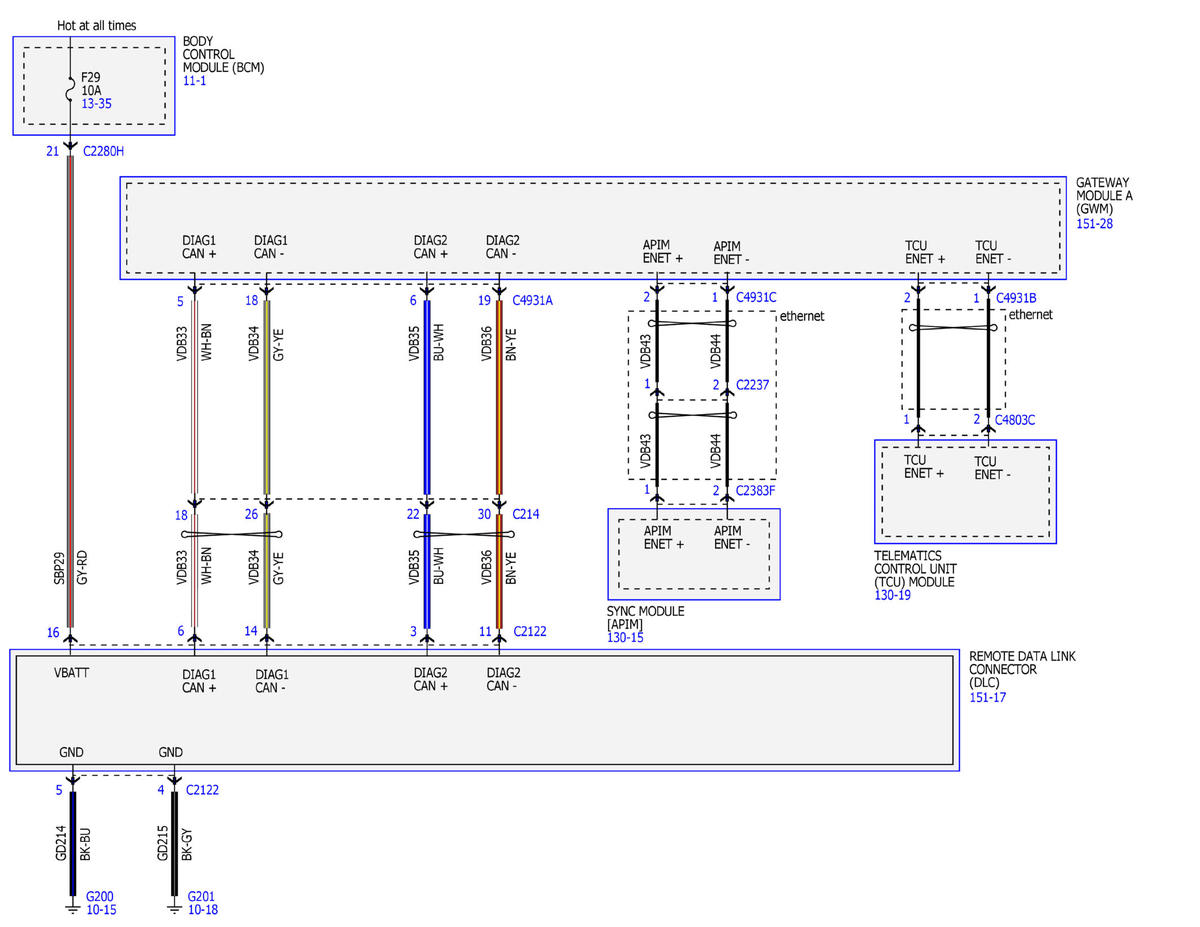This screenshot has height=927, width=1200.
Task: Click the ethernet twist symbol below C4931C
Action: (692, 324)
